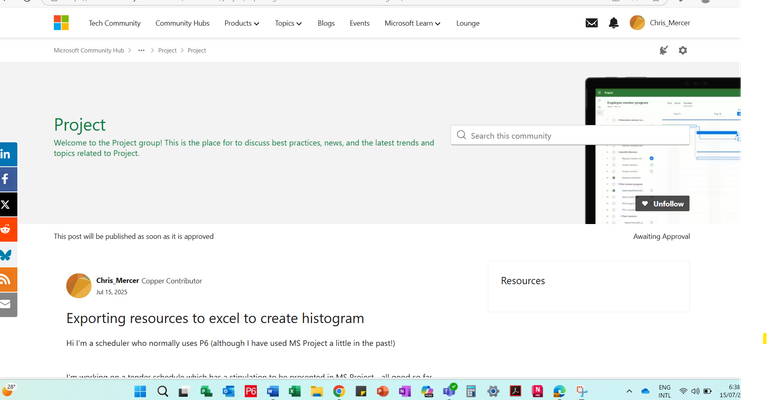Expand the breadcrumb ellipsis
This screenshot has width=767, height=400.
[141, 50]
